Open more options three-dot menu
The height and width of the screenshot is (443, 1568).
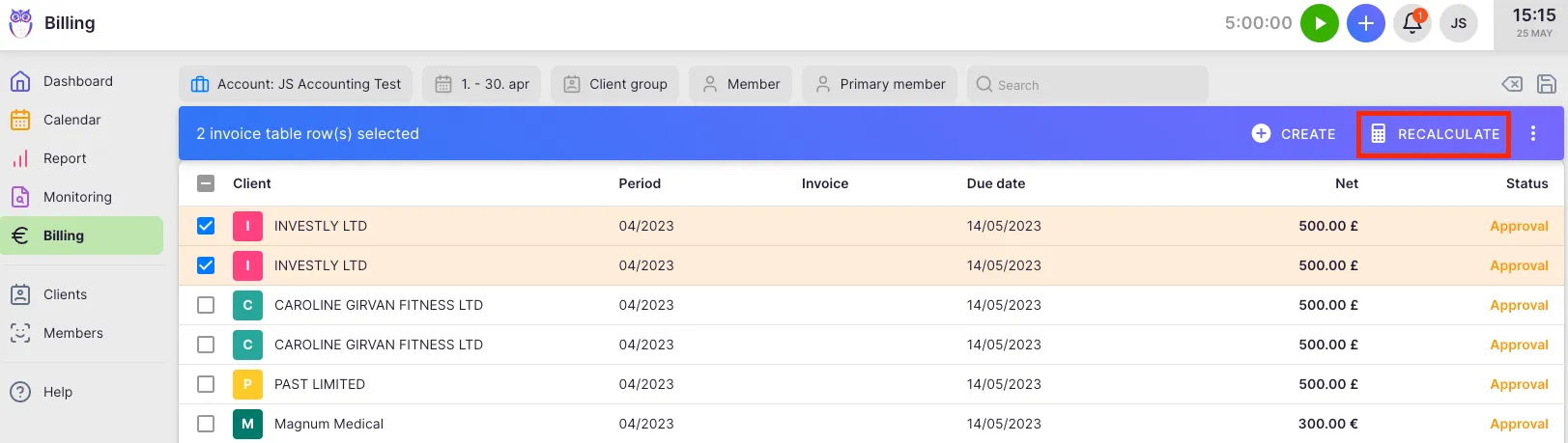tap(1533, 133)
